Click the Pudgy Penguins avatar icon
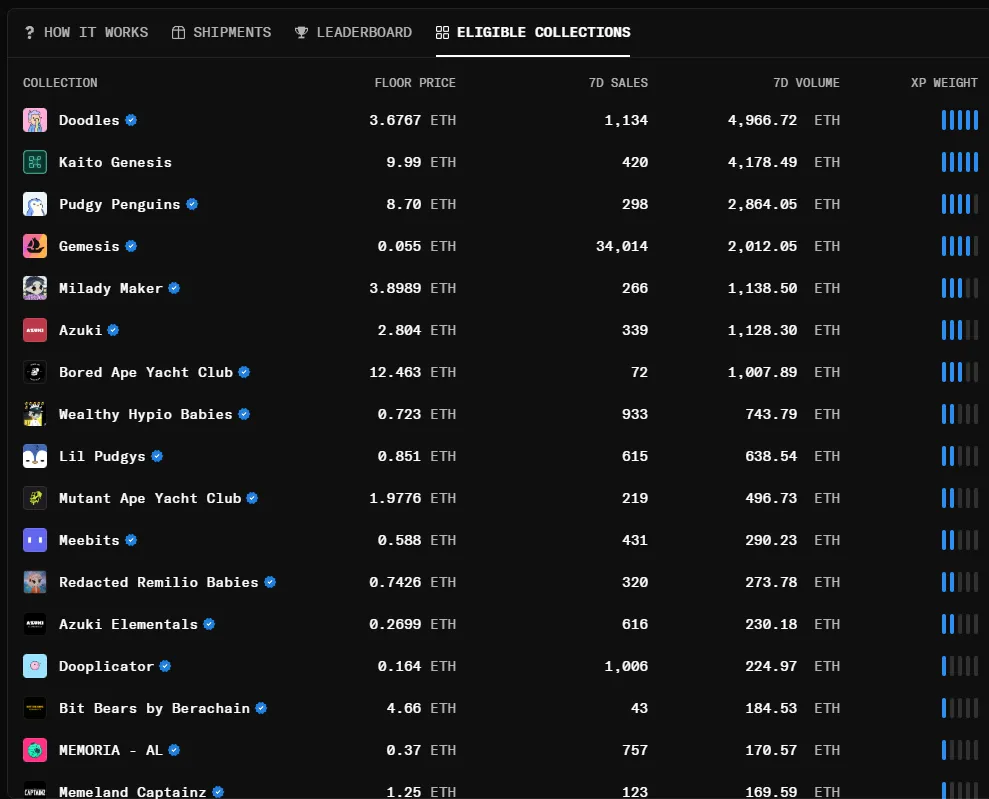The height and width of the screenshot is (799, 989). (x=35, y=204)
